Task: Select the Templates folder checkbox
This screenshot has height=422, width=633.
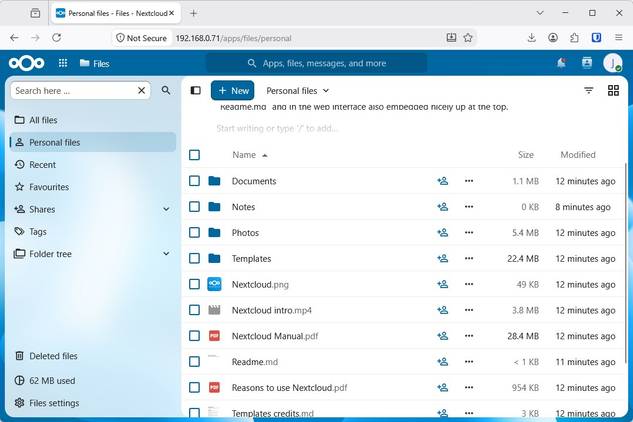Action: pyautogui.click(x=195, y=258)
